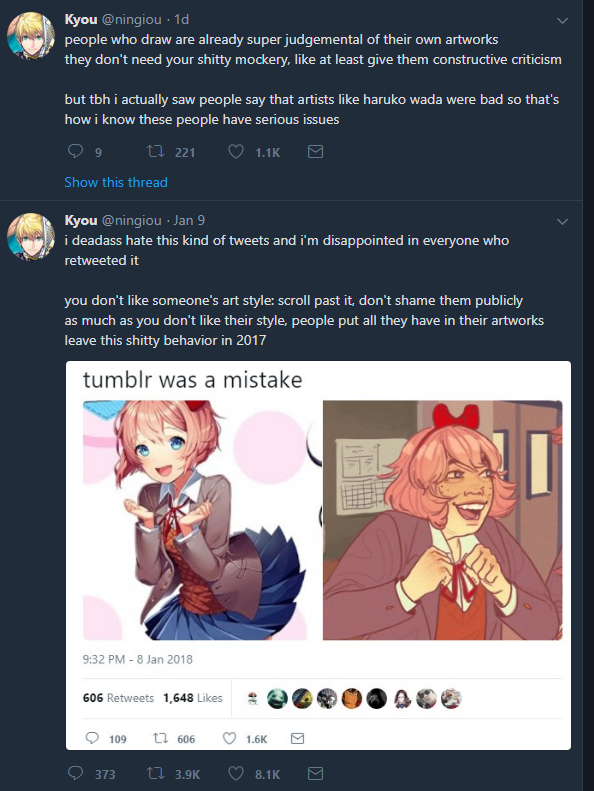Open Kyou's avatar on the Jan 9 tweet
The width and height of the screenshot is (594, 791).
coord(31,237)
